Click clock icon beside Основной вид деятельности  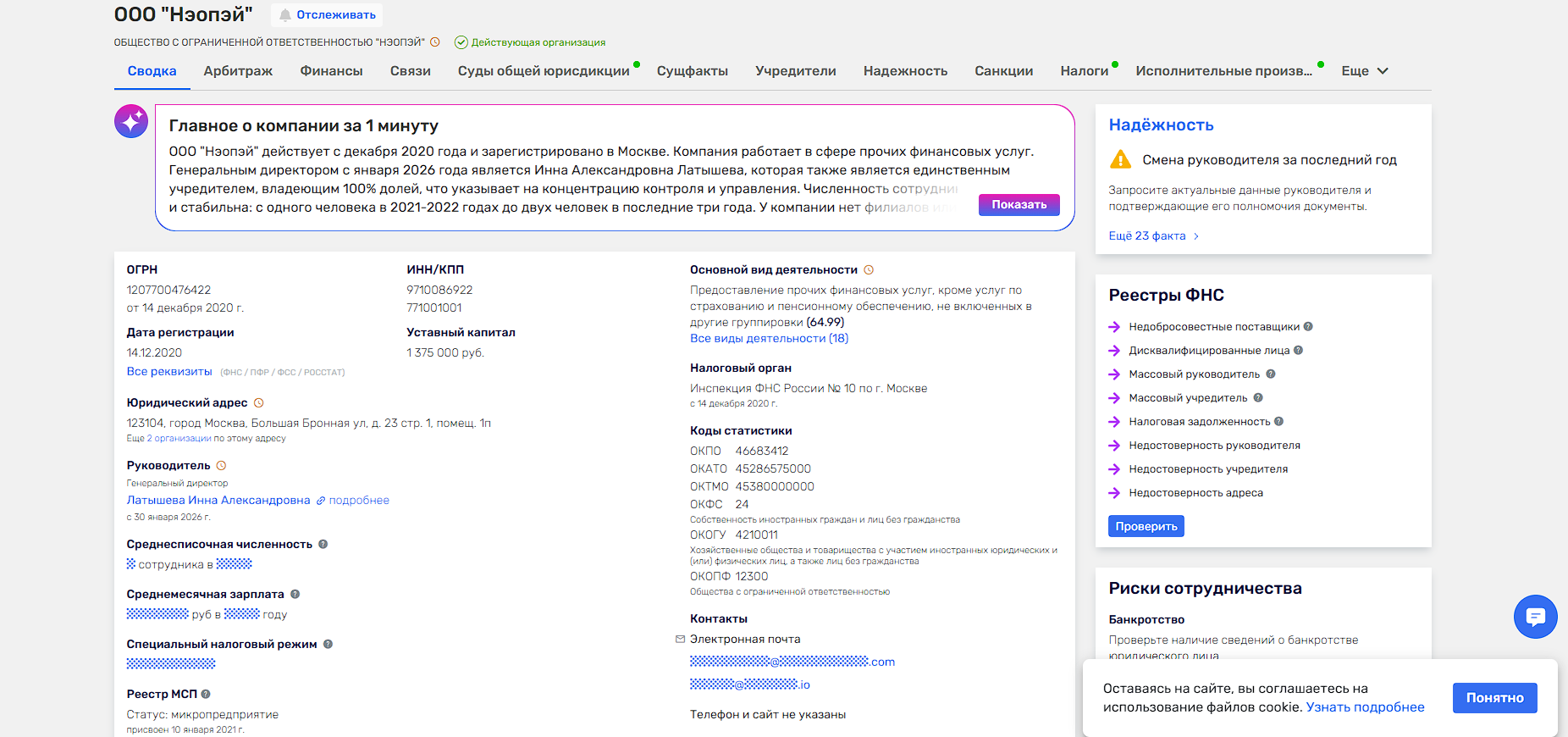pos(869,270)
